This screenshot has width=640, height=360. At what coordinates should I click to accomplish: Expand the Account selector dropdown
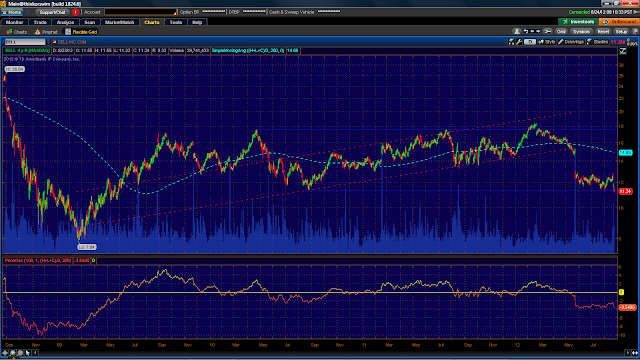(140, 12)
